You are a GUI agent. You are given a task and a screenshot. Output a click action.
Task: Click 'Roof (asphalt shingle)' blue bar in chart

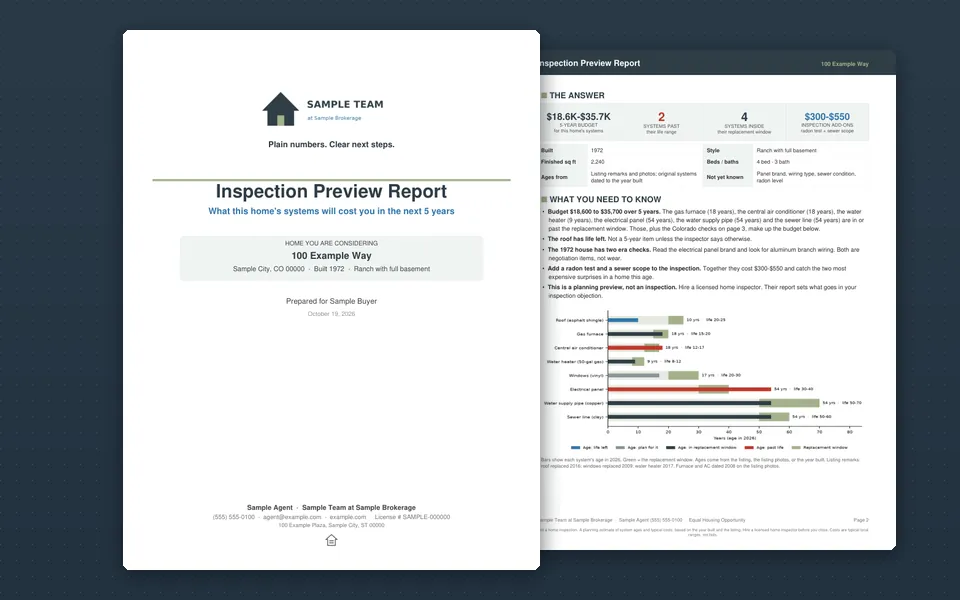(x=623, y=320)
